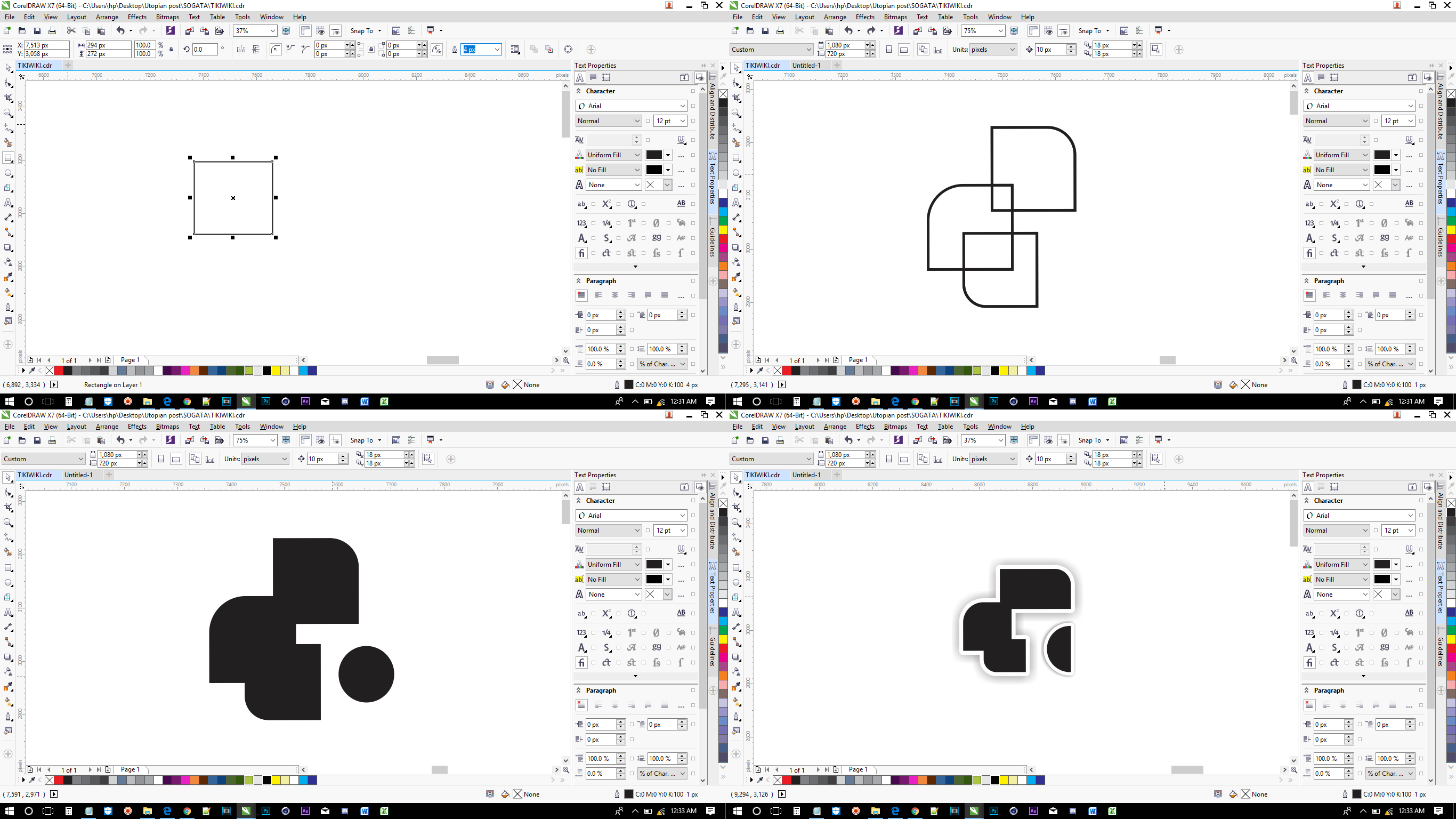Click yellow palette swatch in top-right window
This screenshot has width=1456, height=819.
point(1005,371)
